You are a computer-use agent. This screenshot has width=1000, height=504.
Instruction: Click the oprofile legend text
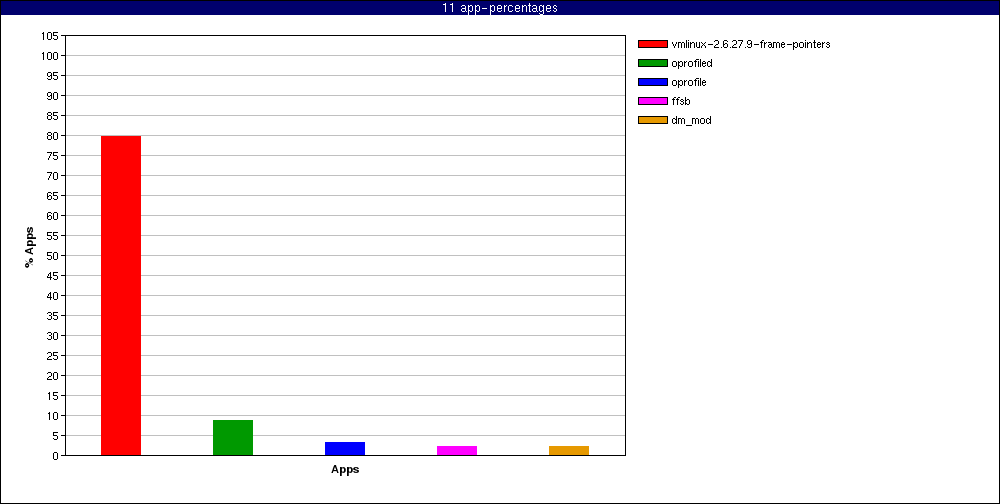point(689,82)
